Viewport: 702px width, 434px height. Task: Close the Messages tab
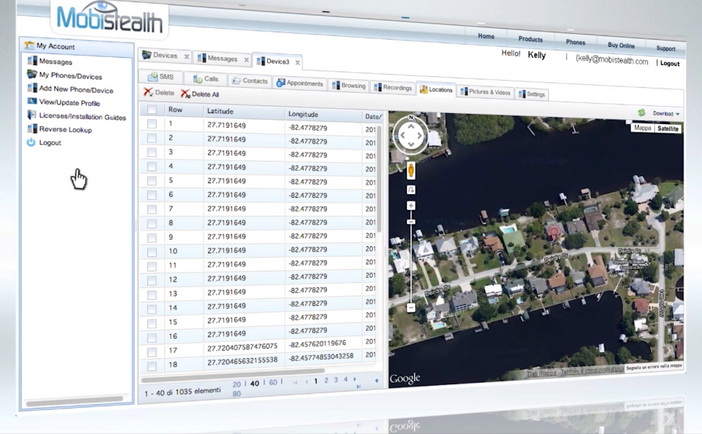pyautogui.click(x=246, y=59)
